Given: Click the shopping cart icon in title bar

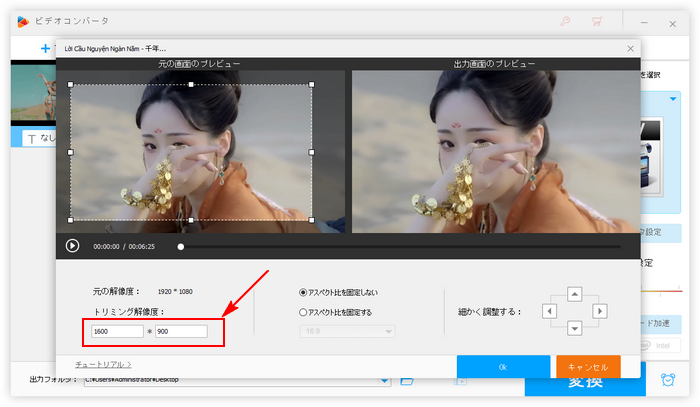Looking at the screenshot, I should click(x=597, y=21).
